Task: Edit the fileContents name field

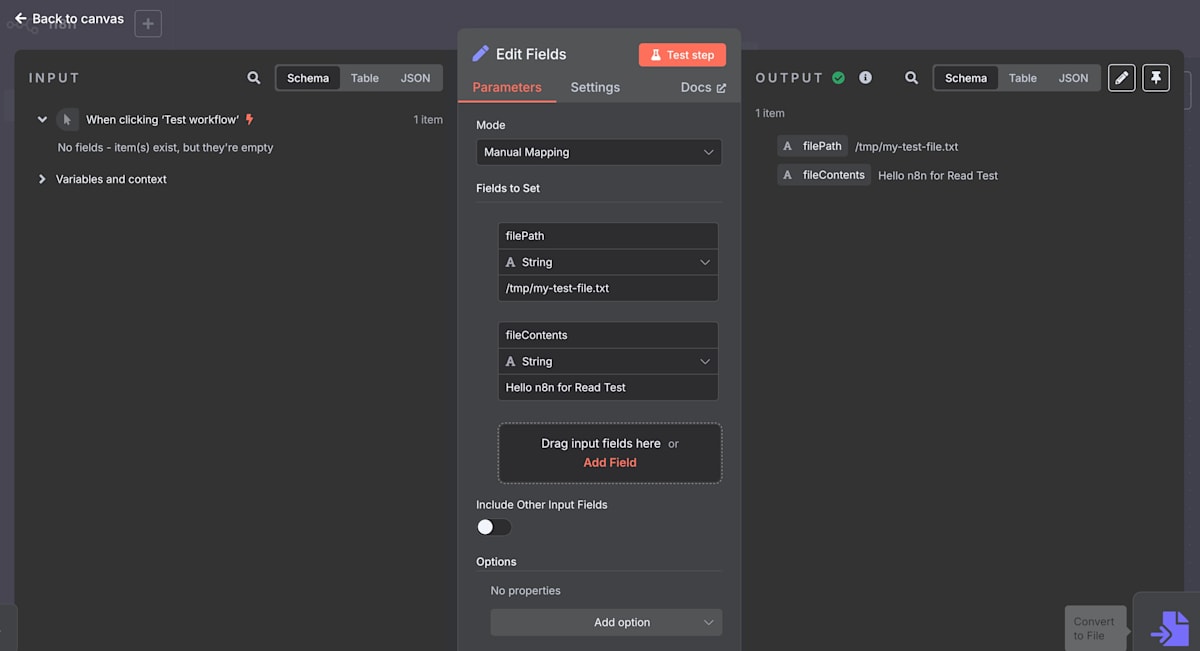Action: pos(608,335)
